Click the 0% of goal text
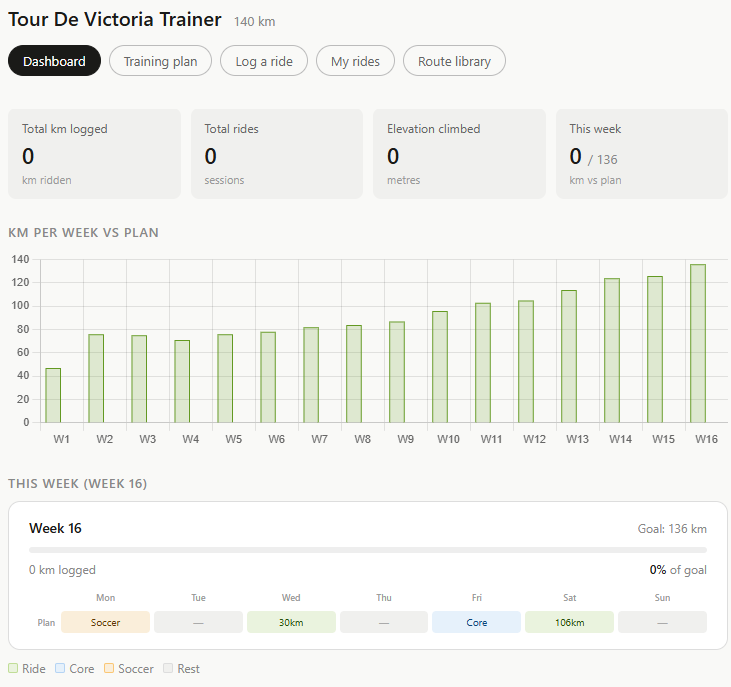Screen dimensions: 731x687 point(678,570)
